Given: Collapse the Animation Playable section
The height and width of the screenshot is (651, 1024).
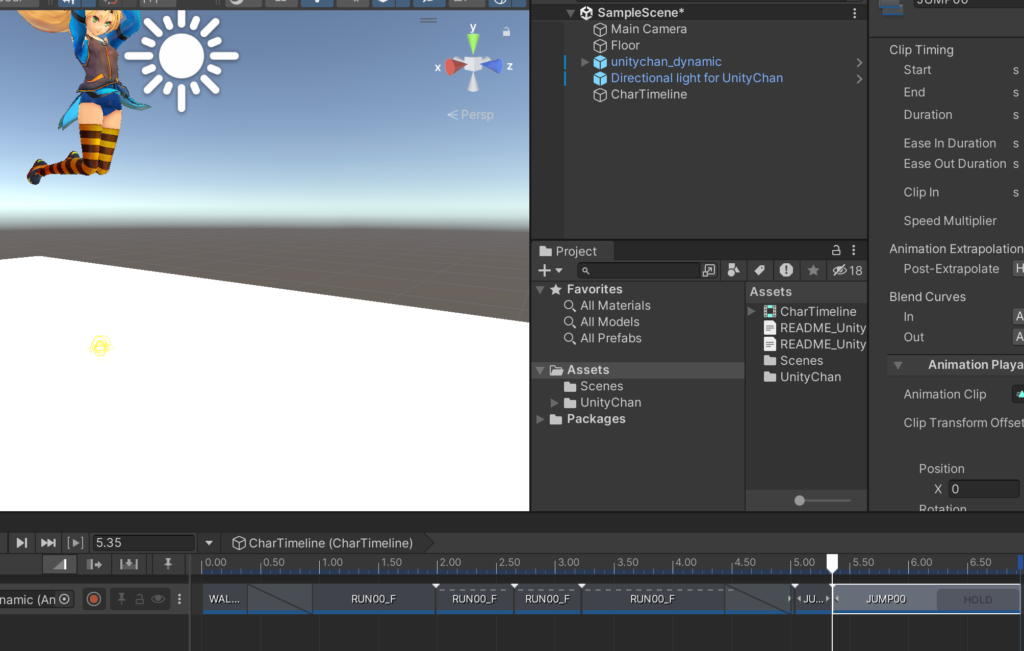Looking at the screenshot, I should [x=899, y=366].
